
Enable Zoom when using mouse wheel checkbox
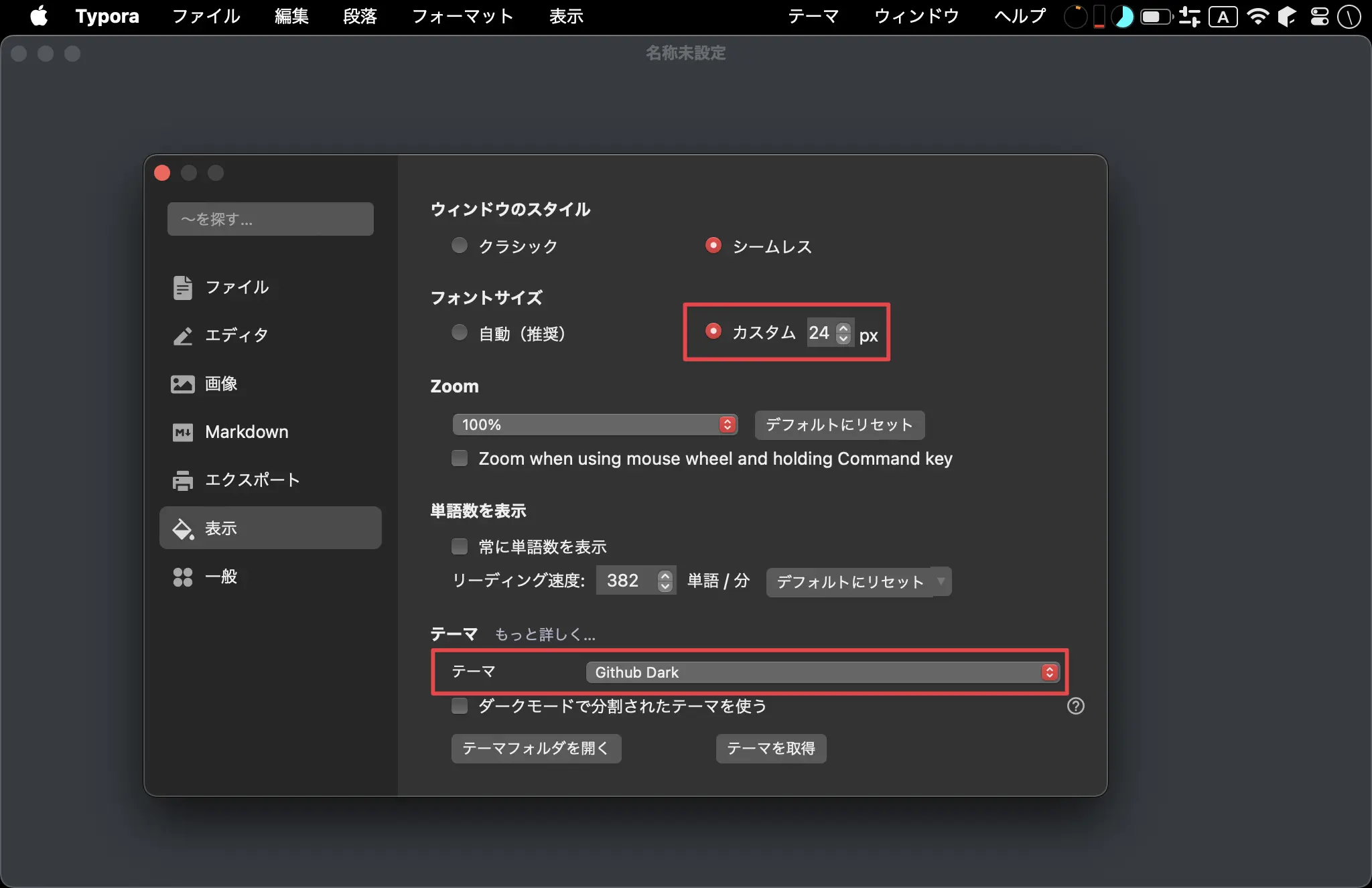point(460,458)
